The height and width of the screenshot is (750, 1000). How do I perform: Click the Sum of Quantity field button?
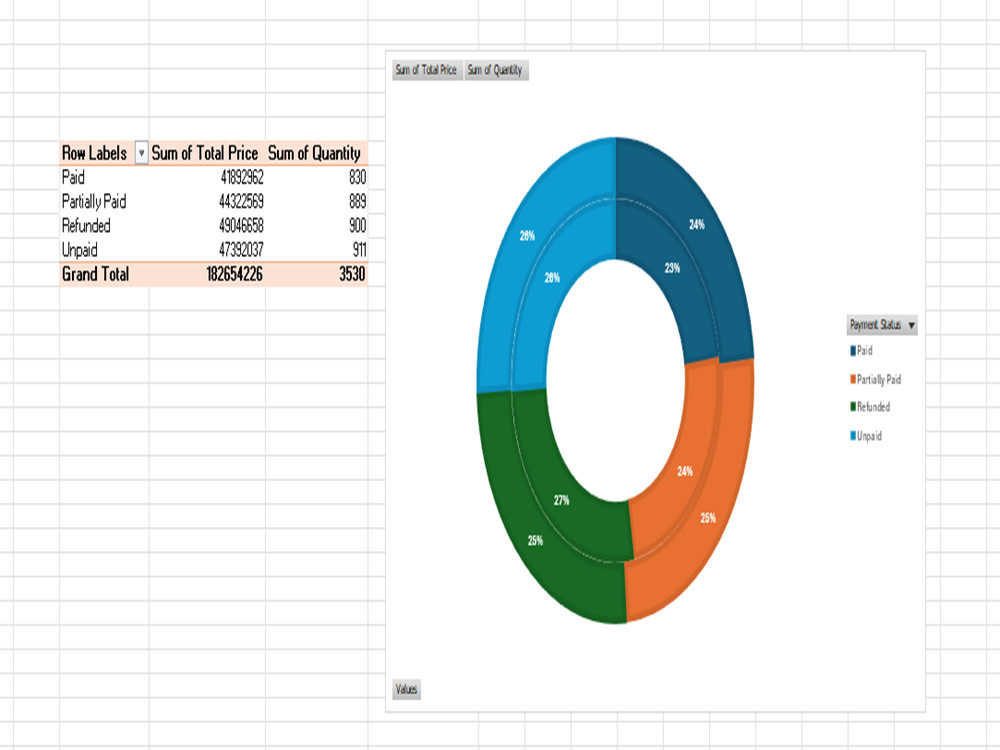click(x=496, y=70)
